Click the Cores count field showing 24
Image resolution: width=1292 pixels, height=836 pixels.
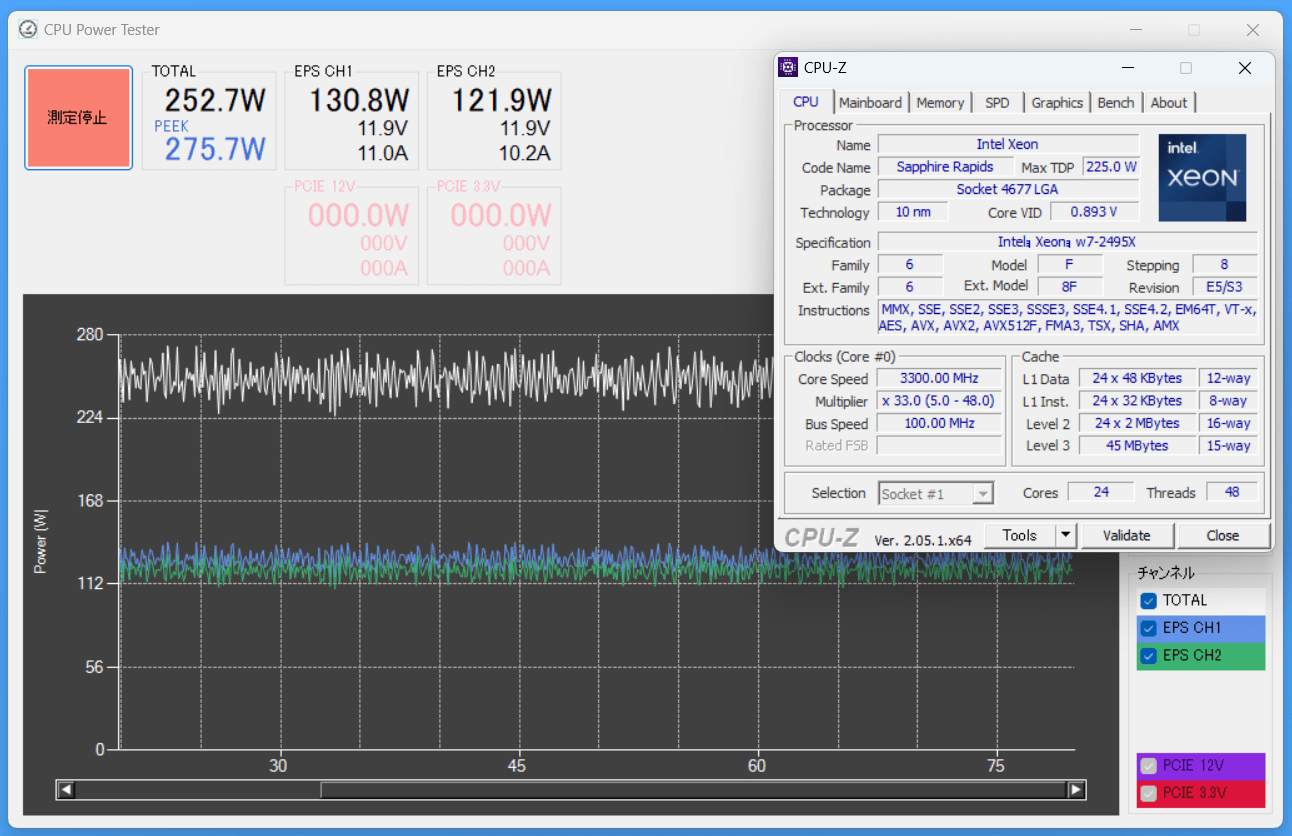point(1101,492)
